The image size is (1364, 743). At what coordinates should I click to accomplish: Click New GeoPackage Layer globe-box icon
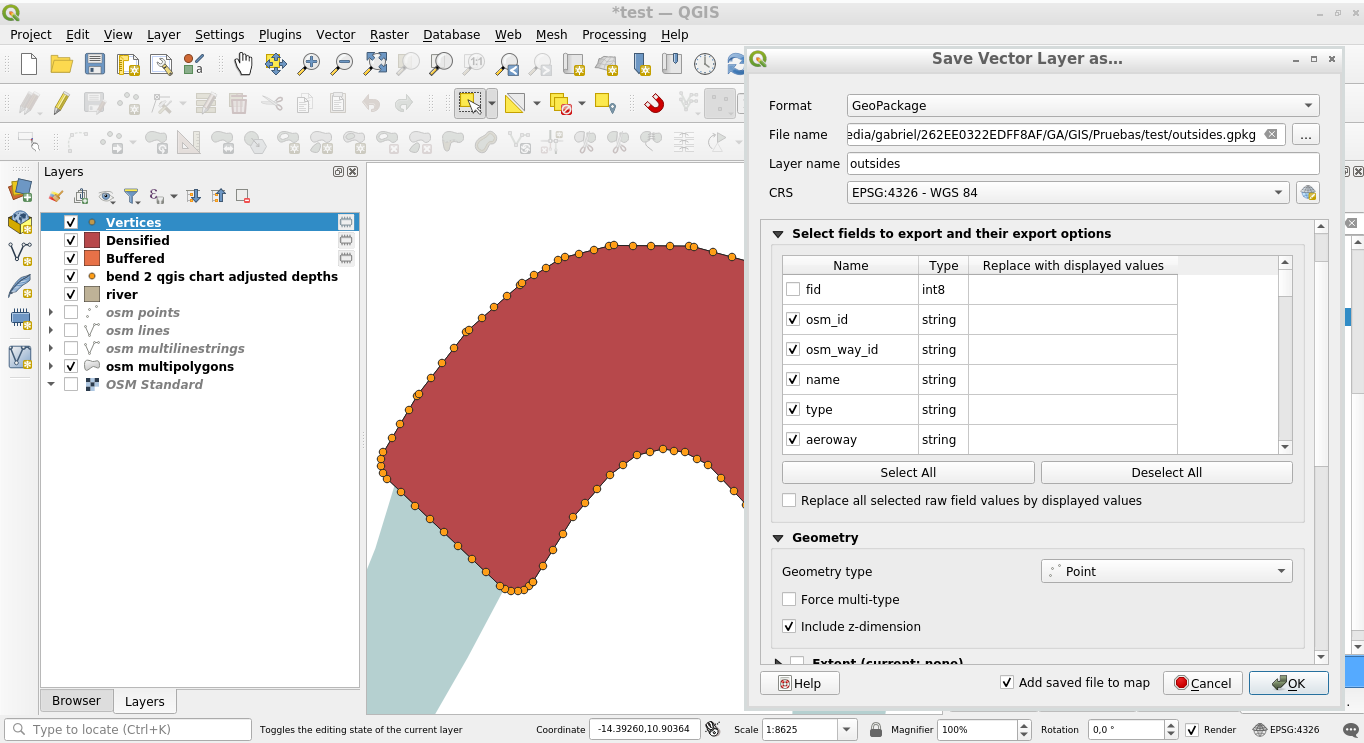click(20, 222)
